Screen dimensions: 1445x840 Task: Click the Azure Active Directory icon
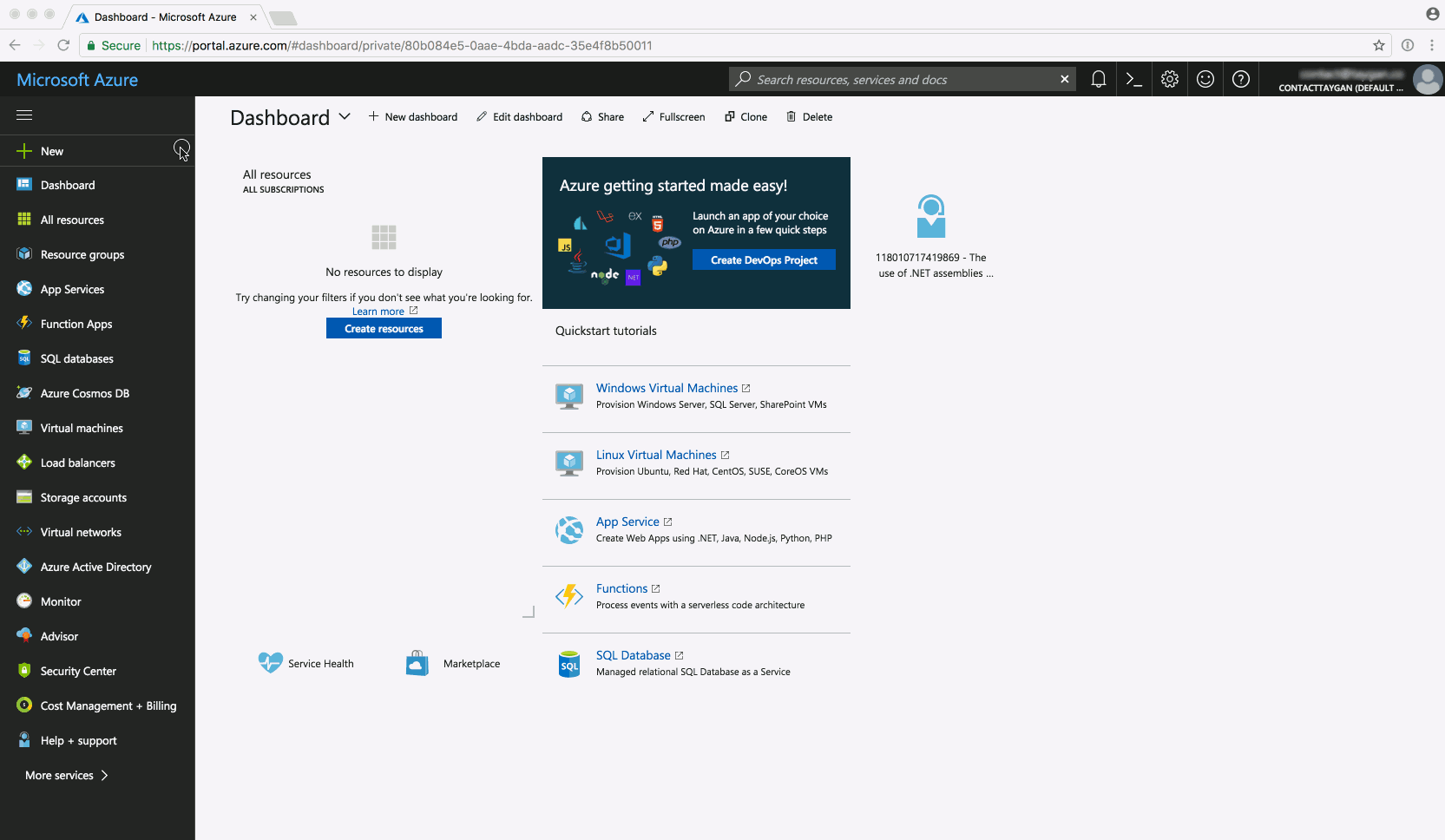click(24, 567)
